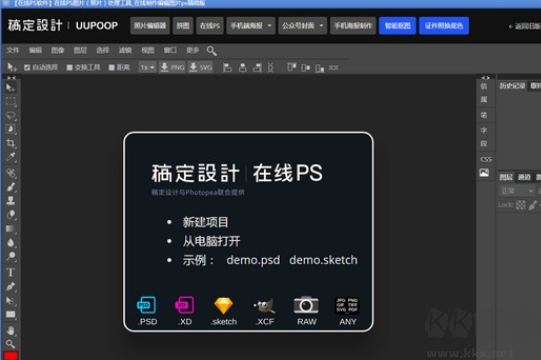Click the align horizontal centers icon
541x360 pixels.
click(x=243, y=67)
